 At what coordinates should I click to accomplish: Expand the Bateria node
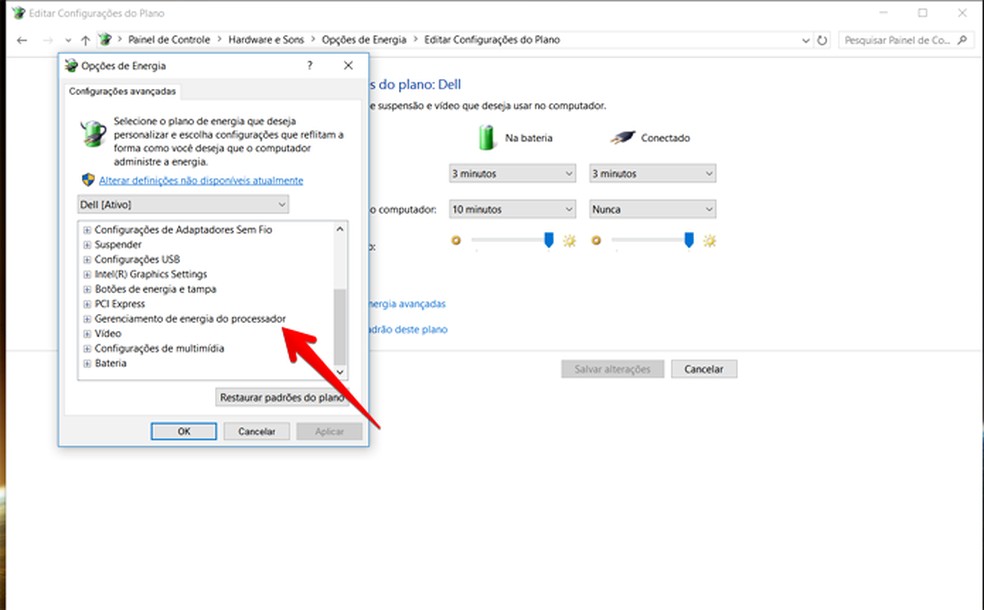[x=87, y=363]
